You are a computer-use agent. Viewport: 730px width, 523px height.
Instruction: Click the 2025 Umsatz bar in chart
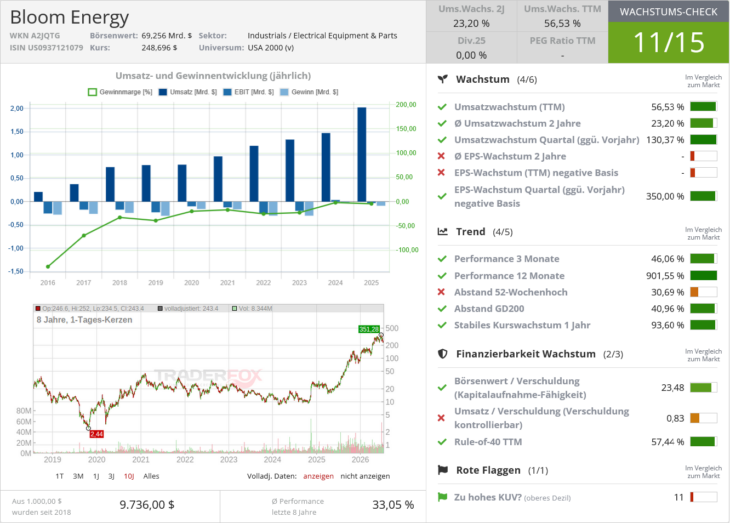(x=362, y=154)
